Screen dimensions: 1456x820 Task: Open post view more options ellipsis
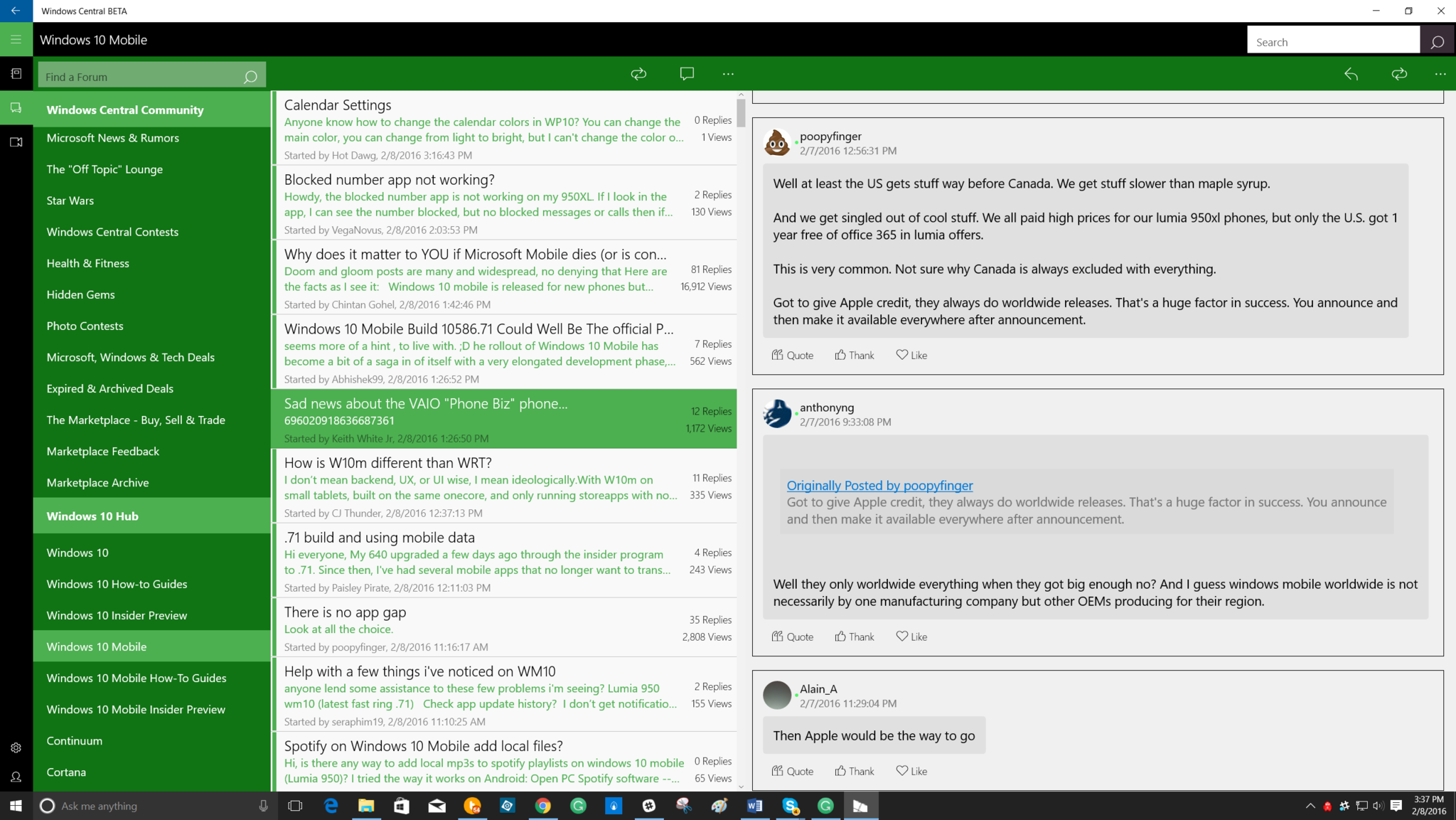(1440, 74)
